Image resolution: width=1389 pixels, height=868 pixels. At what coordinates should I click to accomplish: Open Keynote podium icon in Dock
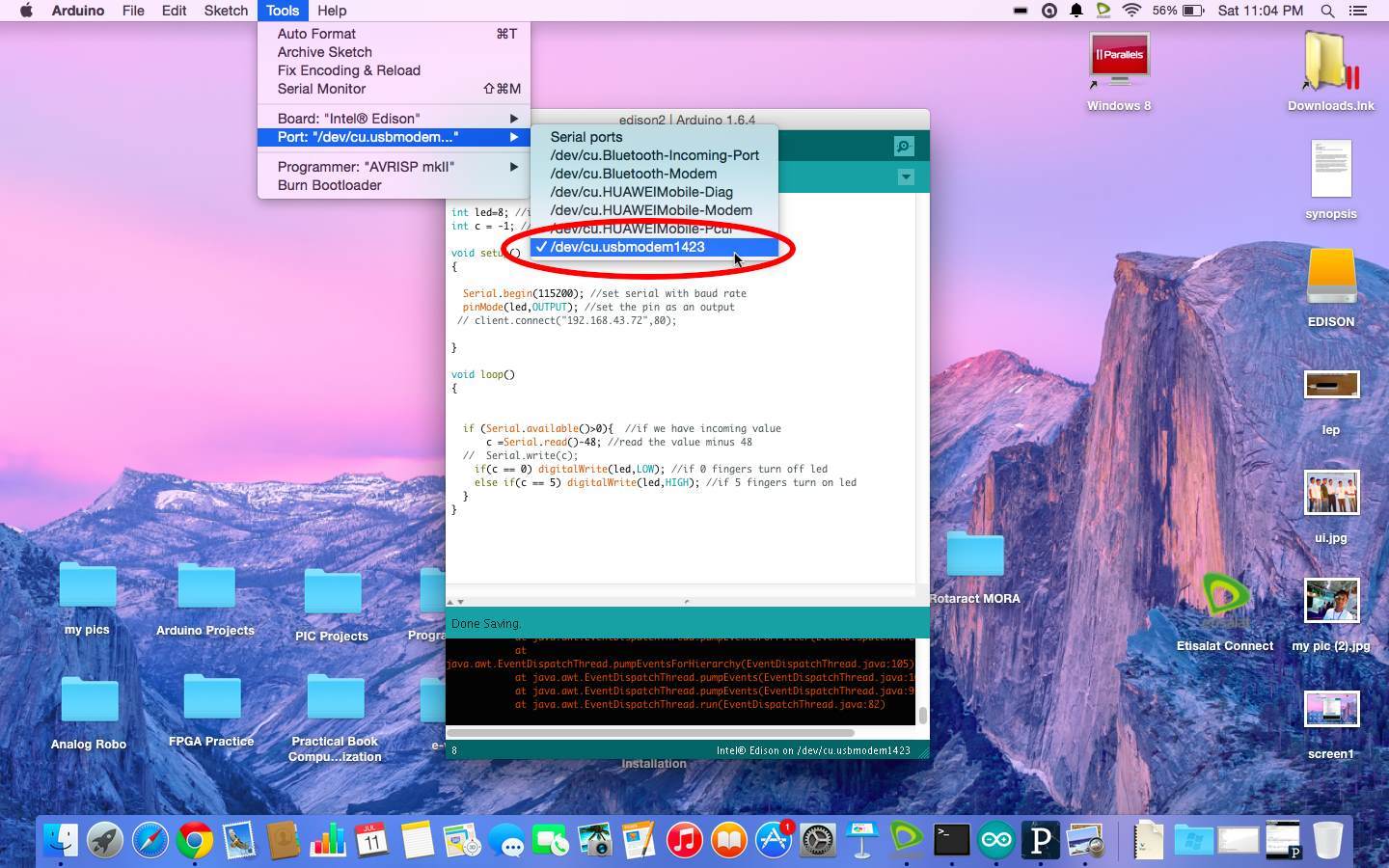[862, 840]
